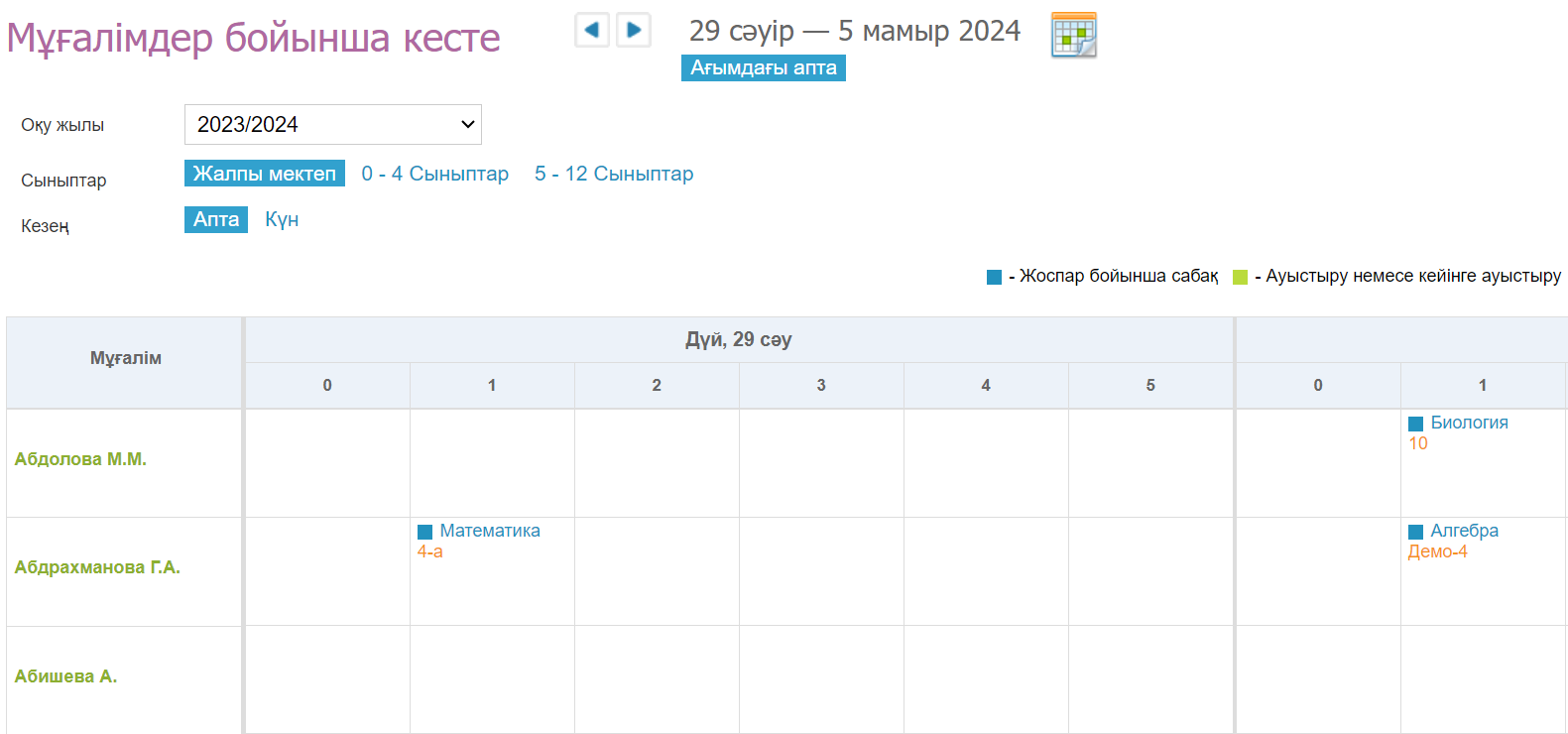Click blue legend square for planned lesson
This screenshot has width=1568, height=734.
coord(994,277)
